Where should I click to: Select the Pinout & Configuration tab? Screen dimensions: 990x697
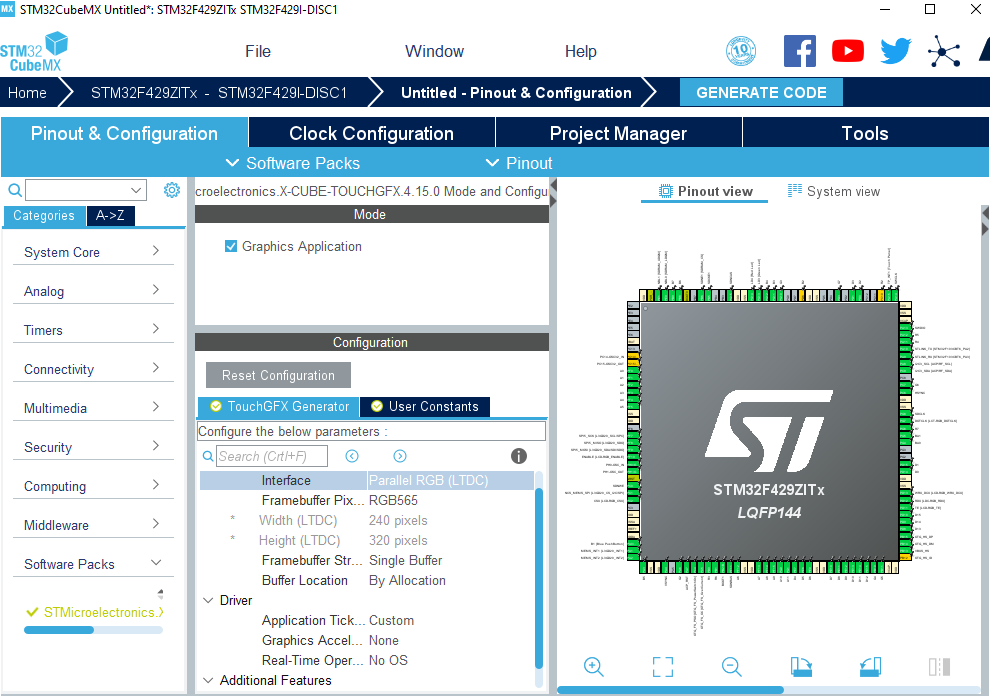coord(124,133)
